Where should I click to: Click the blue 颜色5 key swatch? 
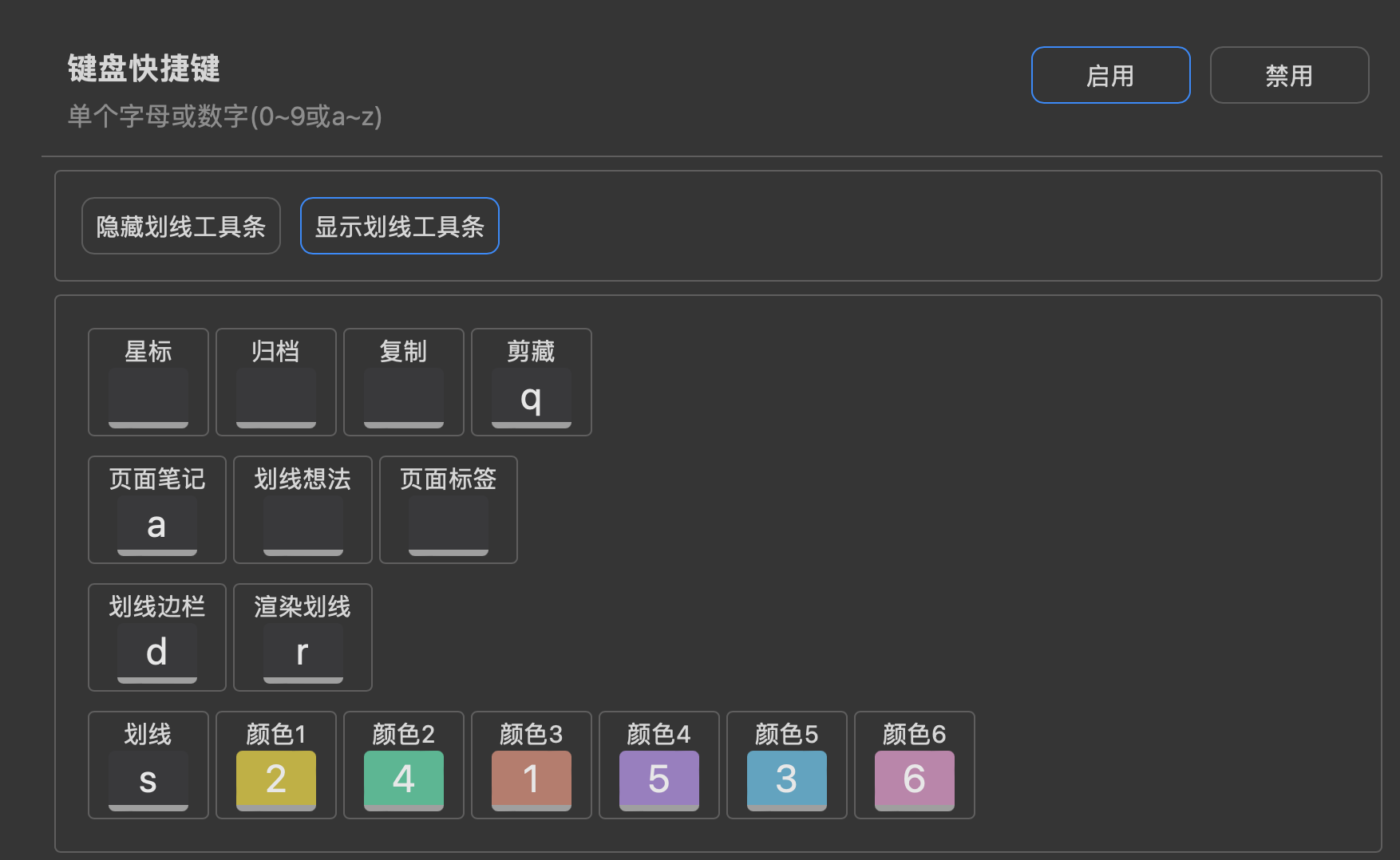click(x=787, y=779)
